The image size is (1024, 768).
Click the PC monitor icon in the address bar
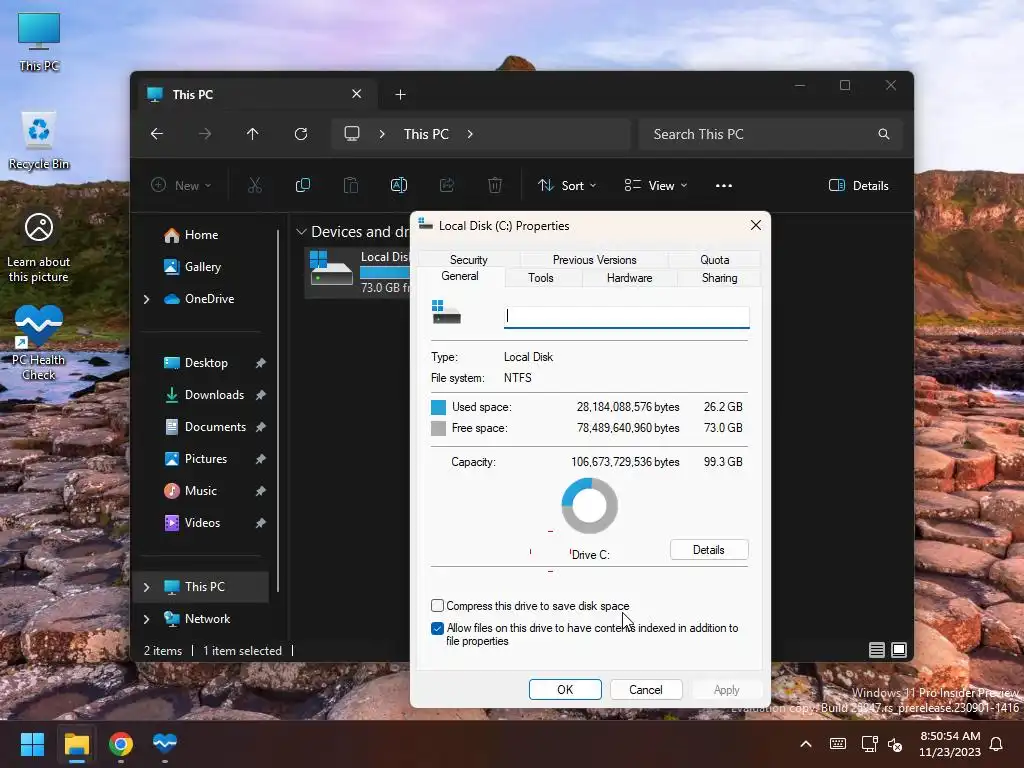tap(352, 134)
